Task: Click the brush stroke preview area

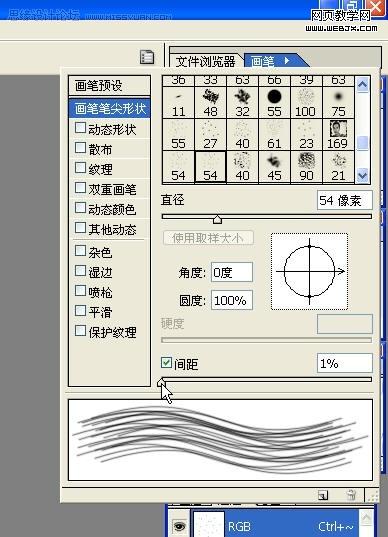Action: 220,440
